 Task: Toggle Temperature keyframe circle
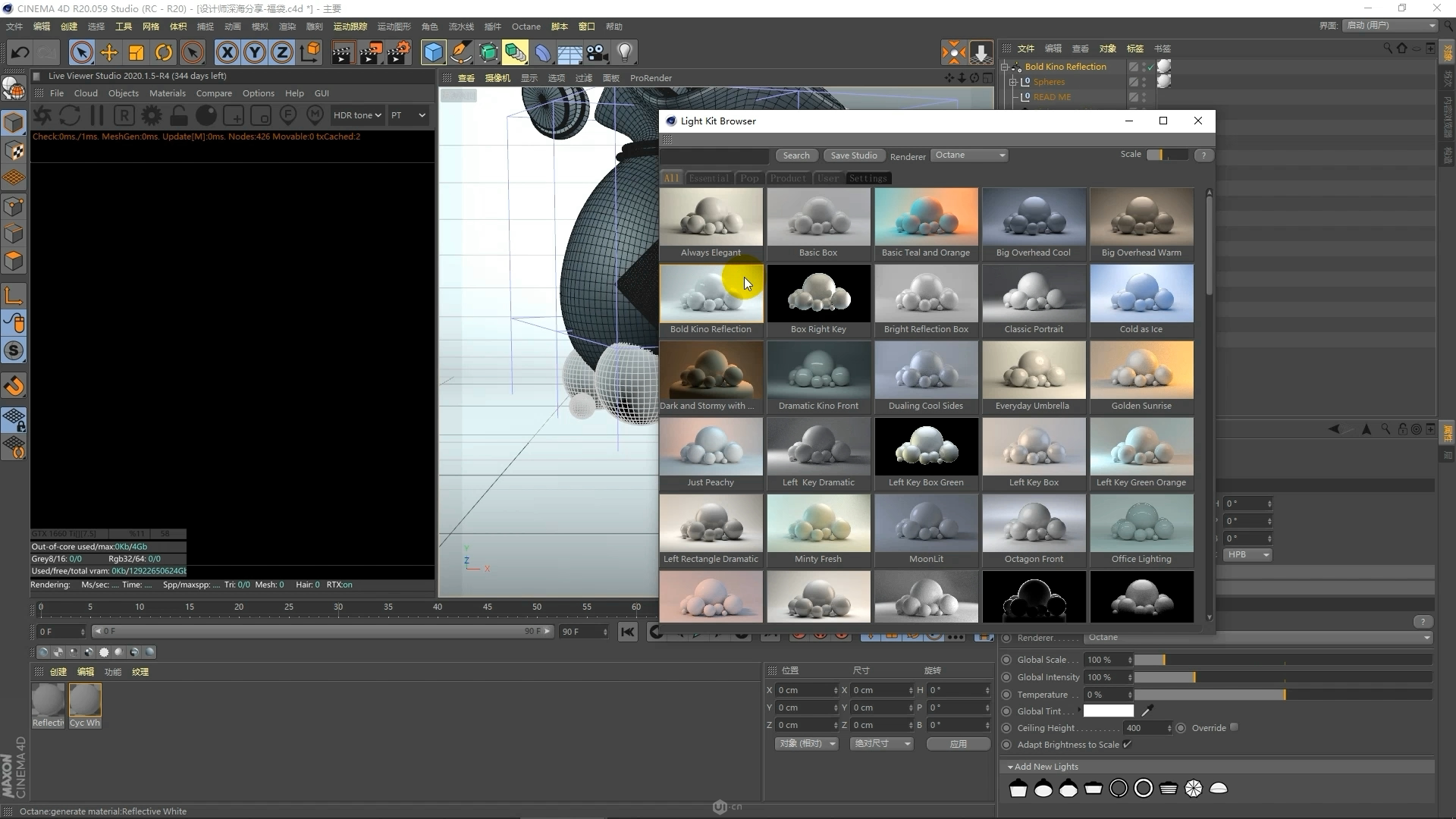pyautogui.click(x=1006, y=695)
